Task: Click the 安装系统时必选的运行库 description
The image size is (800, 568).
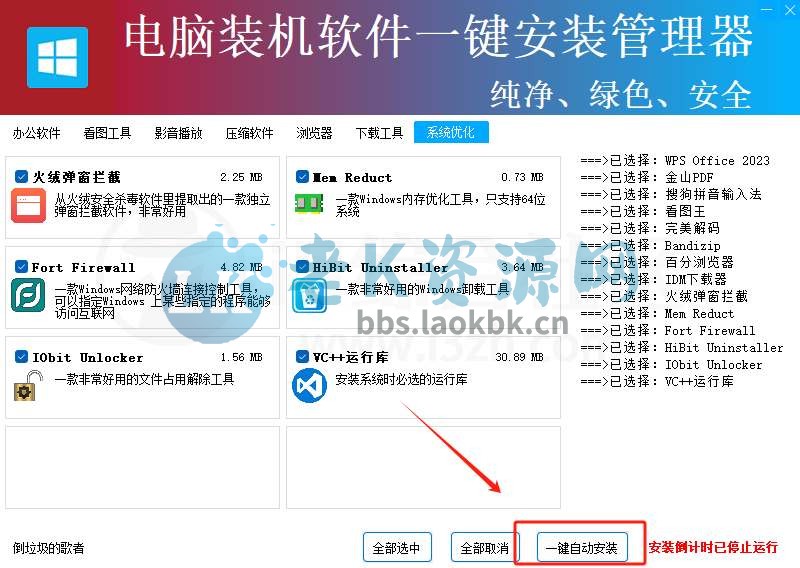Action: (x=401, y=379)
